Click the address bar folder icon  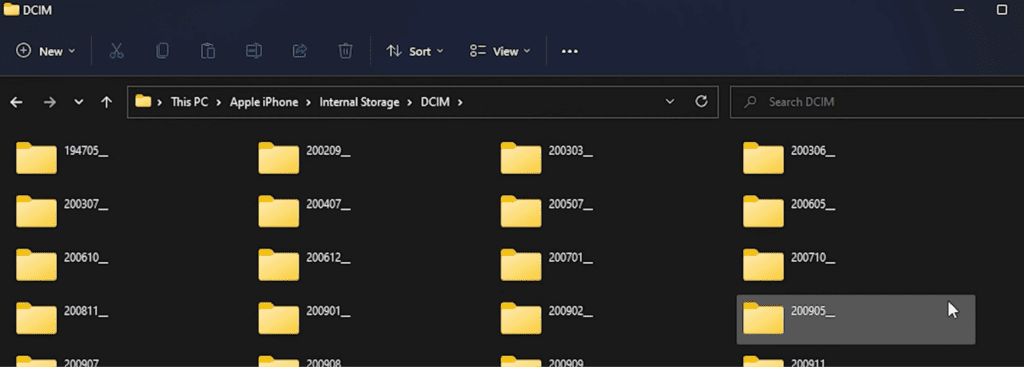coord(143,101)
